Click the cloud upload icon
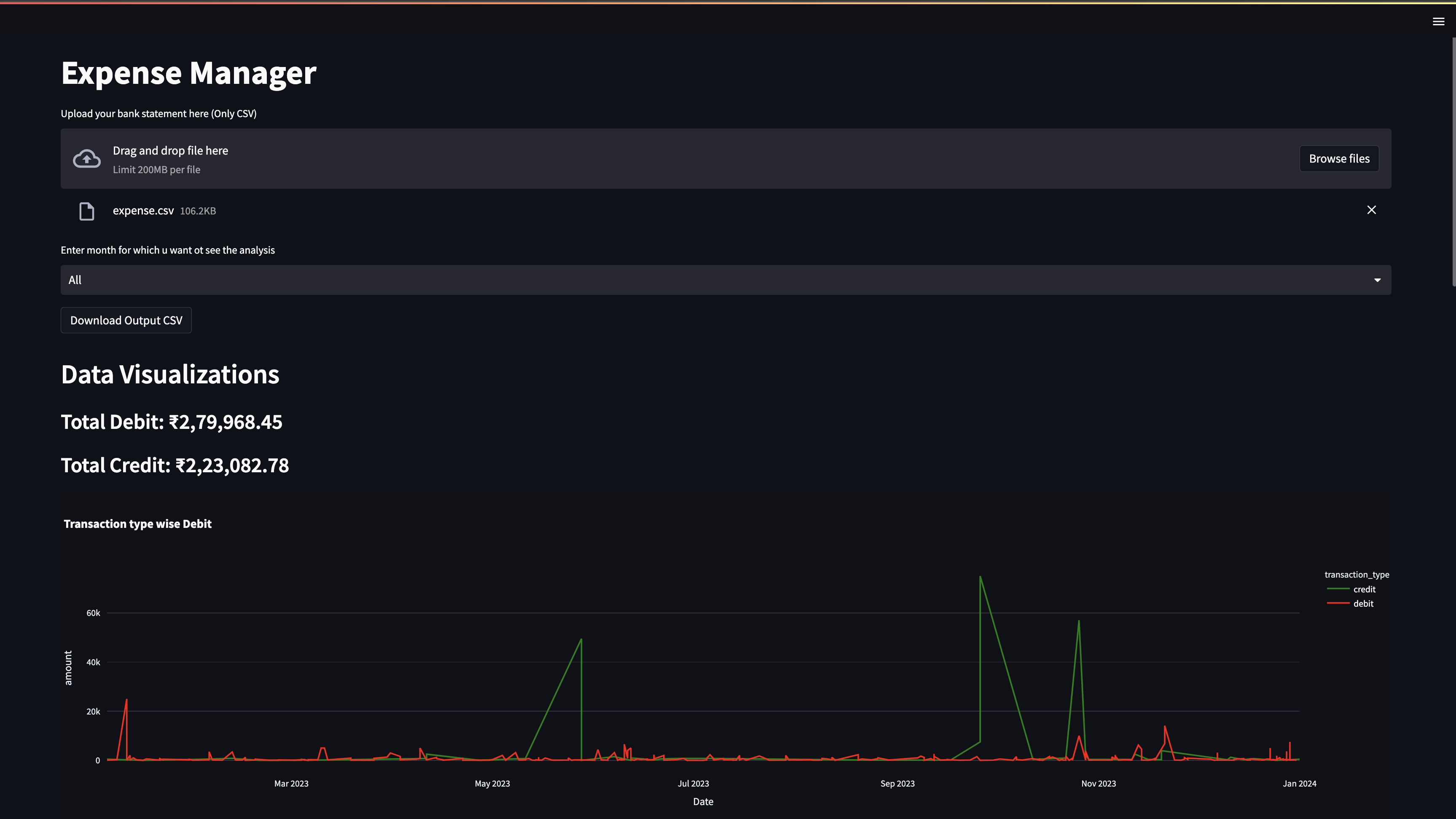The height and width of the screenshot is (819, 1456). point(86,159)
